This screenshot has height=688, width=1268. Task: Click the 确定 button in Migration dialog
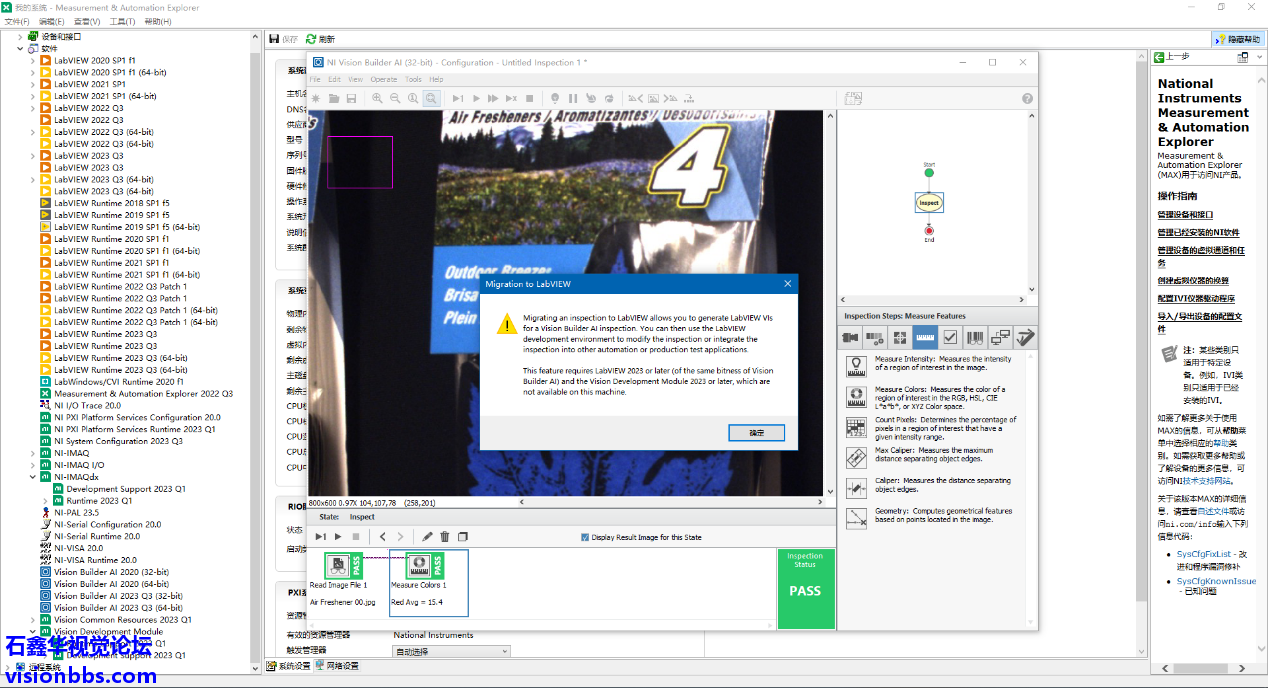pyautogui.click(x=757, y=433)
